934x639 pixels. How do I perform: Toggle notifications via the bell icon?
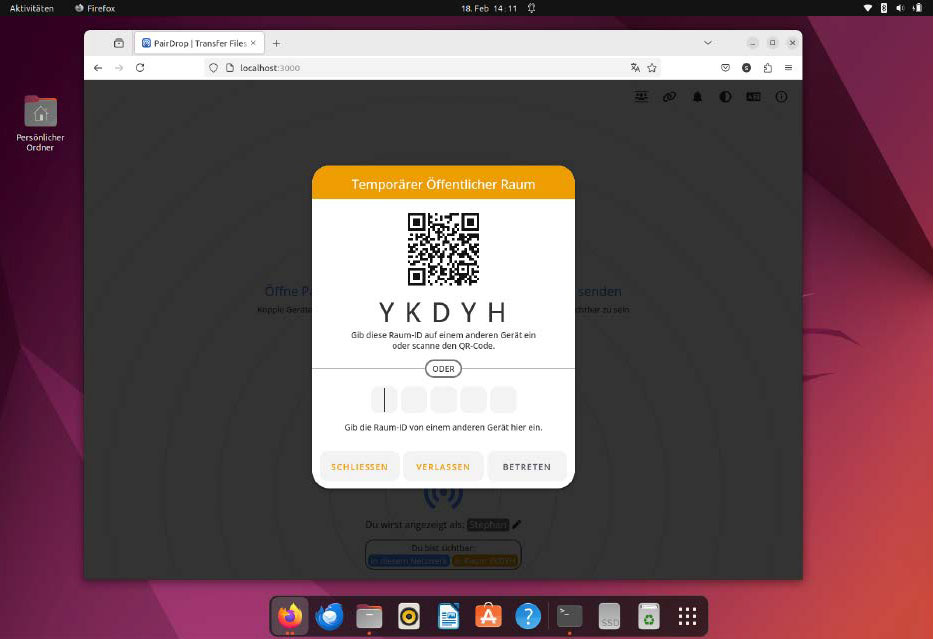(697, 97)
